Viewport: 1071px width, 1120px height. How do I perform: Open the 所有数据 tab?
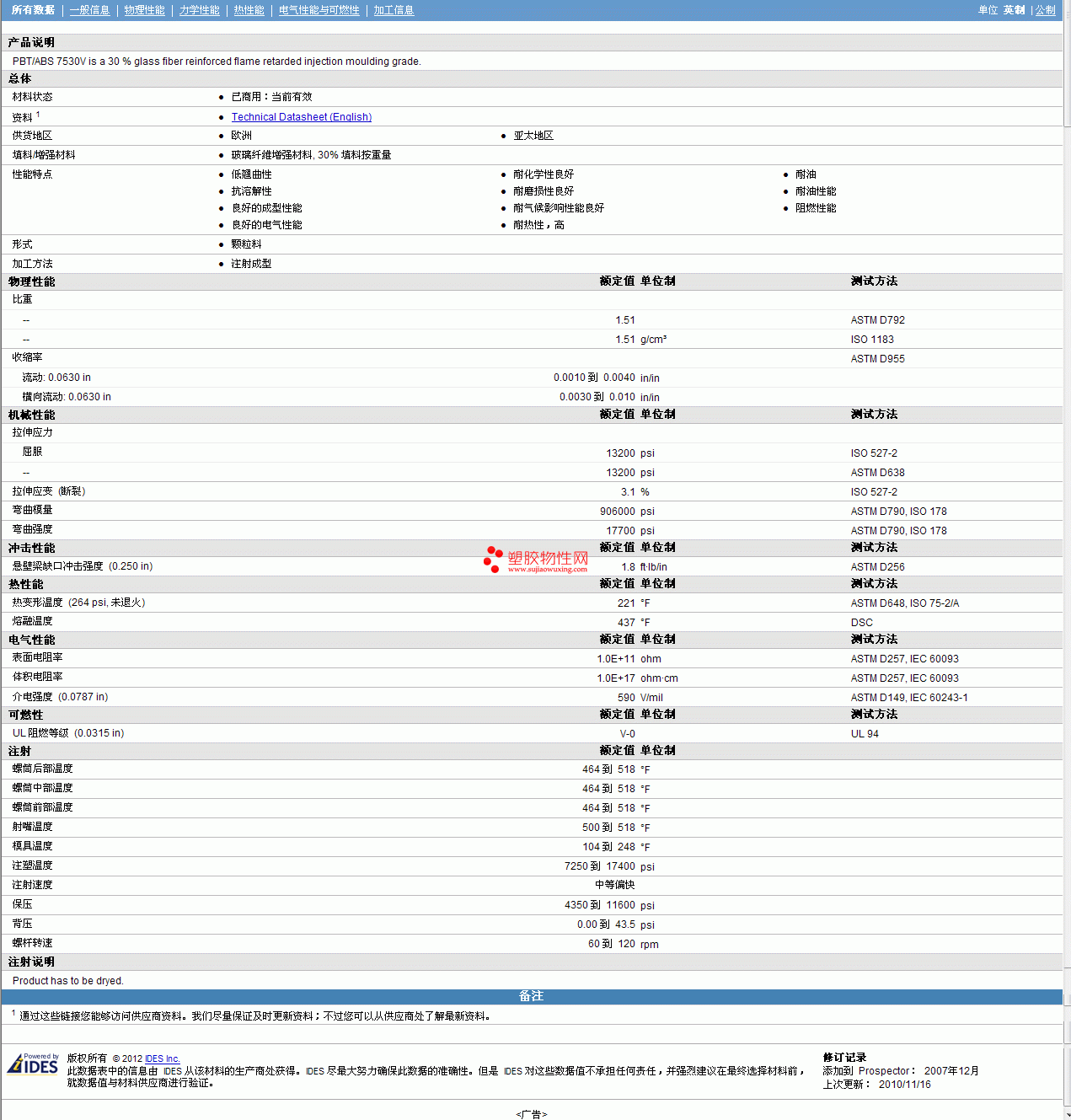tap(33, 10)
